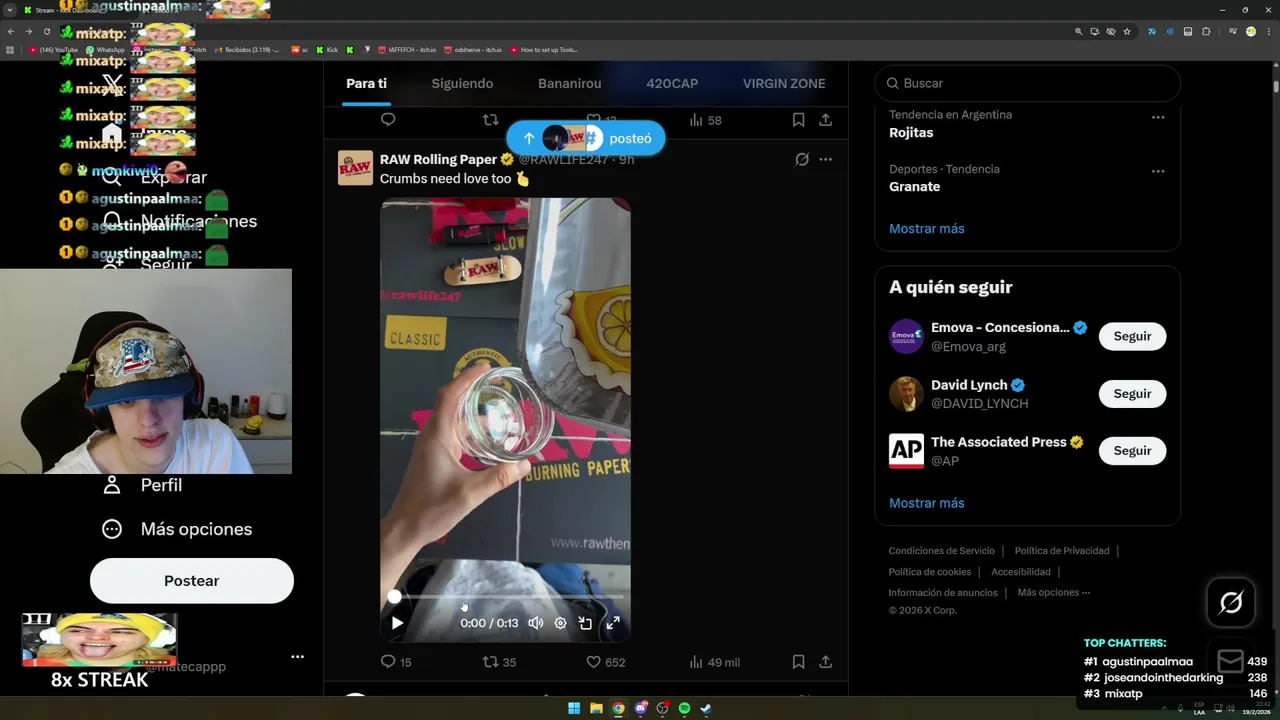Like the RAW post with 652 likes
The image size is (1280, 720).
pos(605,662)
